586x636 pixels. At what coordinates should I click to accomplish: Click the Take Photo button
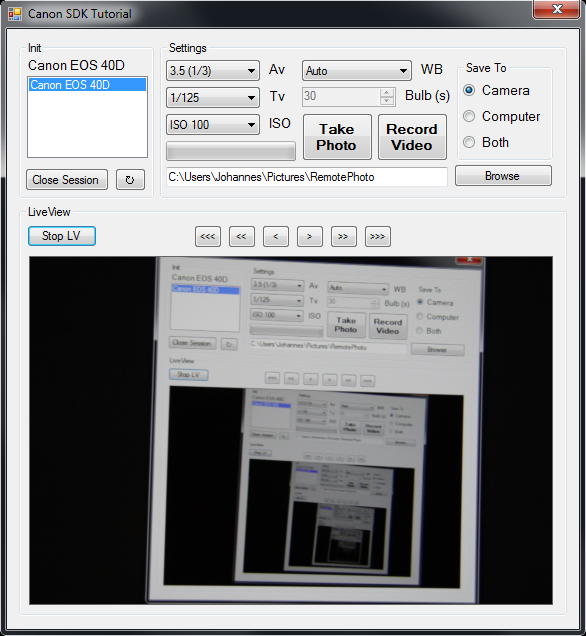pyautogui.click(x=337, y=137)
